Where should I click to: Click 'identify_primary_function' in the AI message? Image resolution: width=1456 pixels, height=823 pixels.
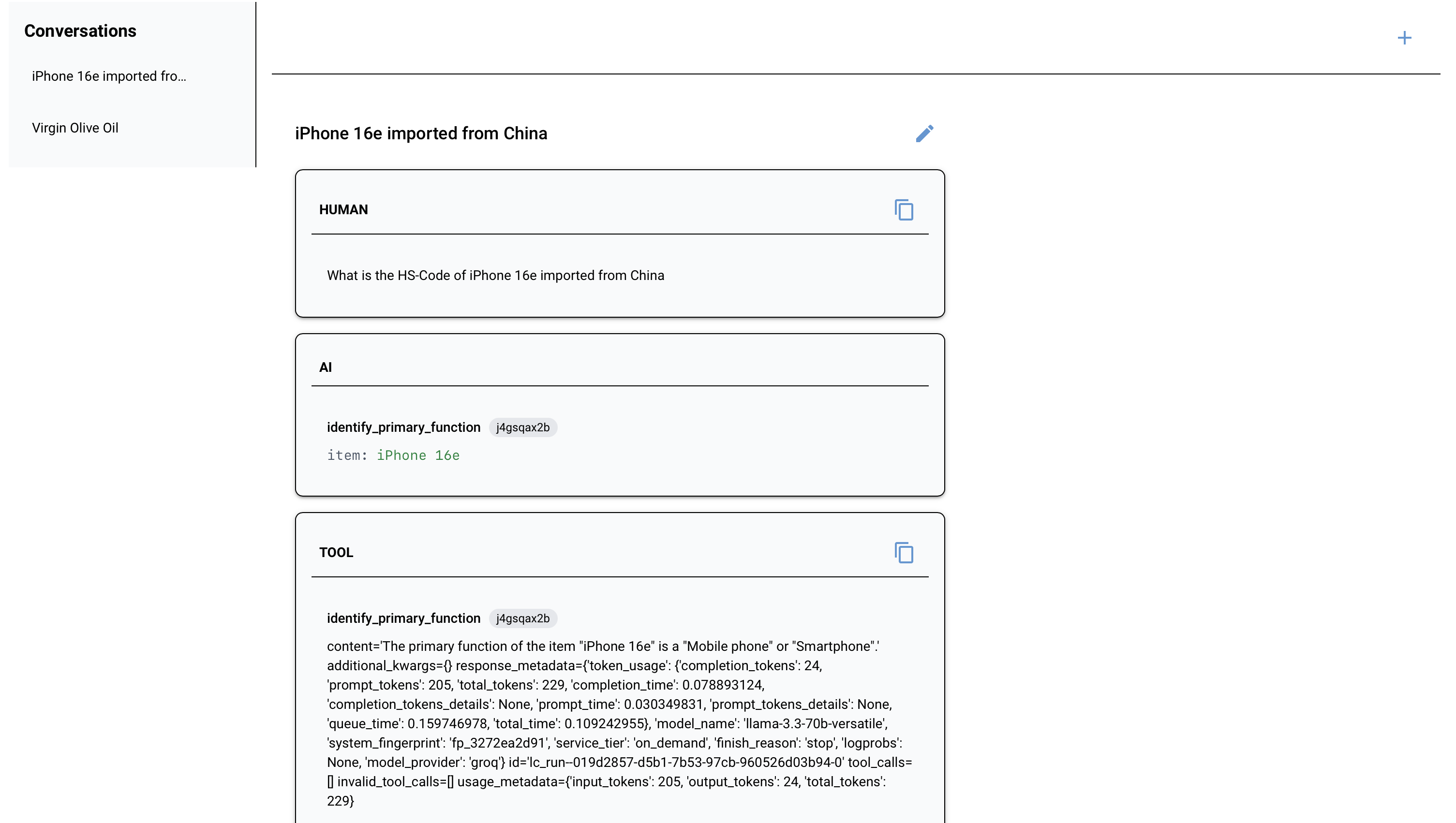pyautogui.click(x=403, y=427)
